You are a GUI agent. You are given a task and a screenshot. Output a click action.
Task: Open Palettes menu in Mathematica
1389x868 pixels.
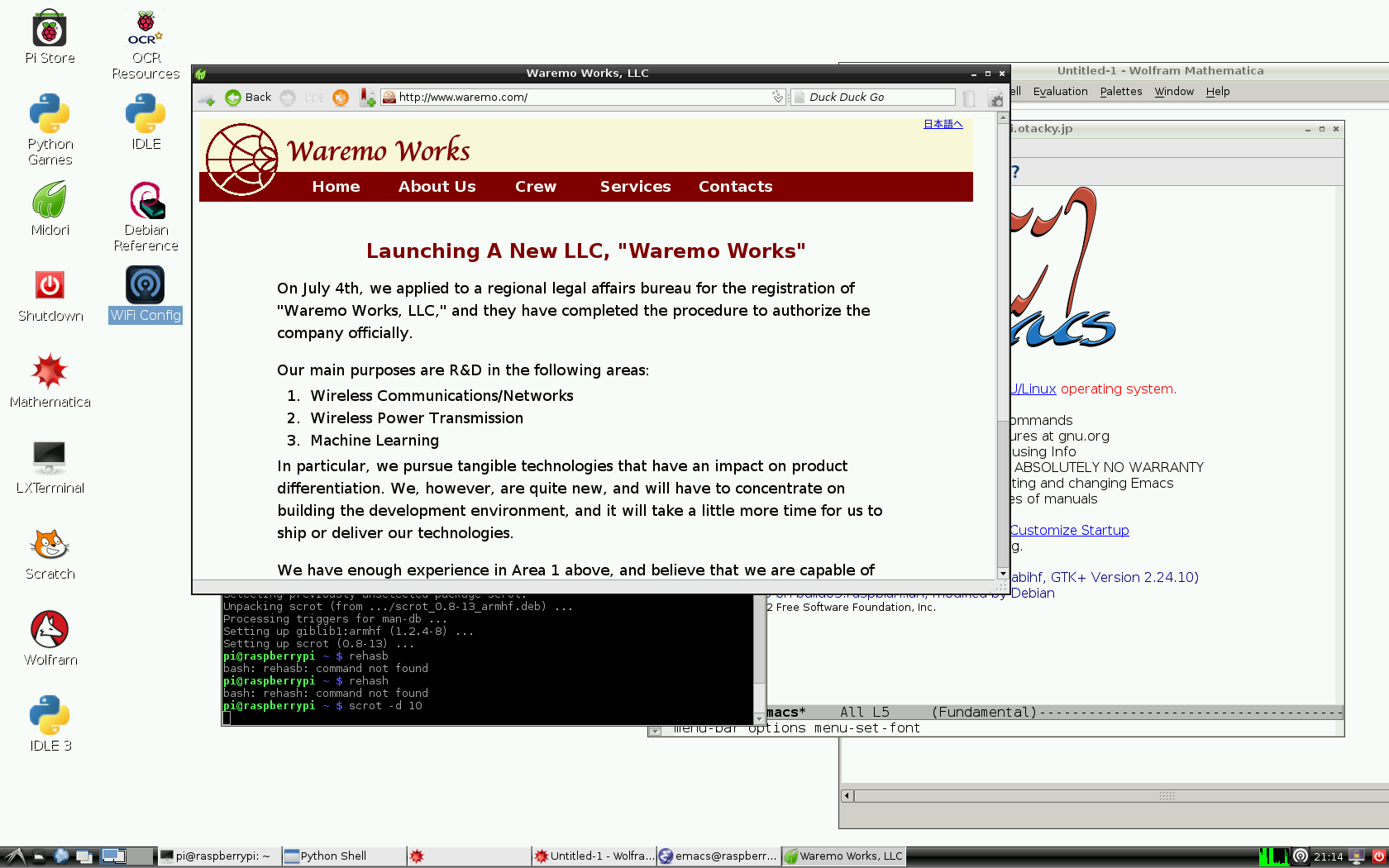(x=1120, y=92)
